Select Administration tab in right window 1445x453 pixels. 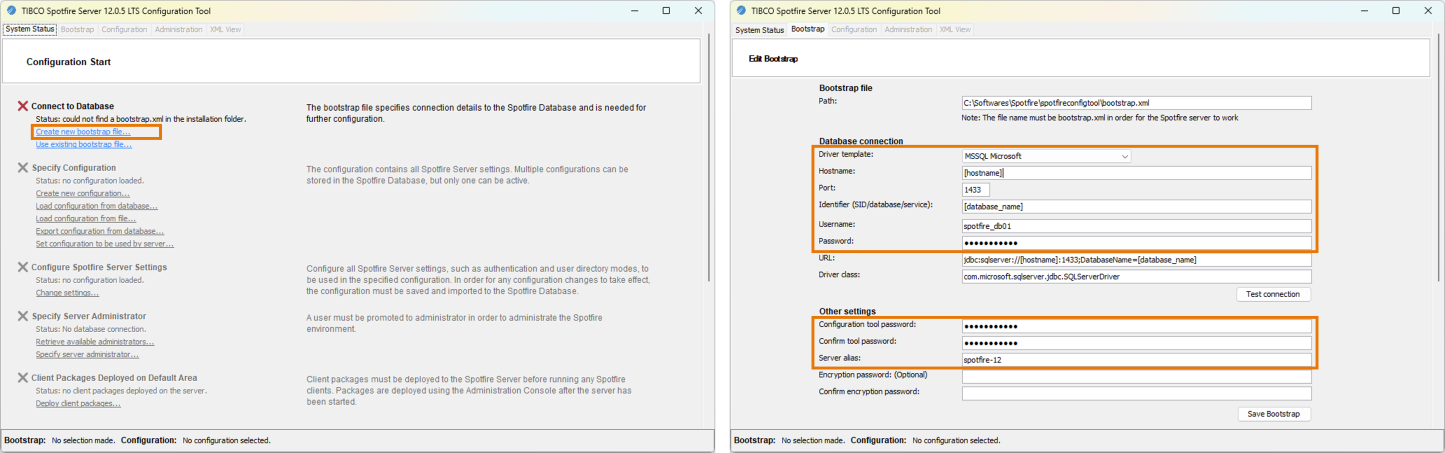tap(908, 29)
